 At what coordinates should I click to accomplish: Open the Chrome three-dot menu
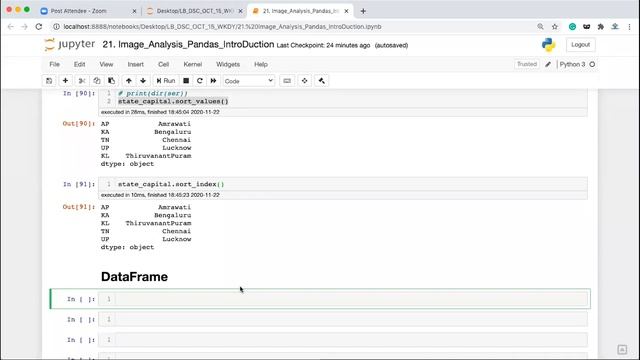(629, 27)
